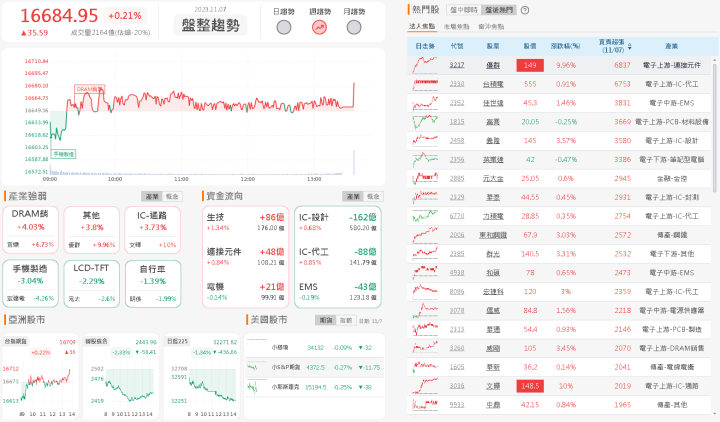
Task: Open the sparkline chart for stock 2885
Action: click(425, 178)
